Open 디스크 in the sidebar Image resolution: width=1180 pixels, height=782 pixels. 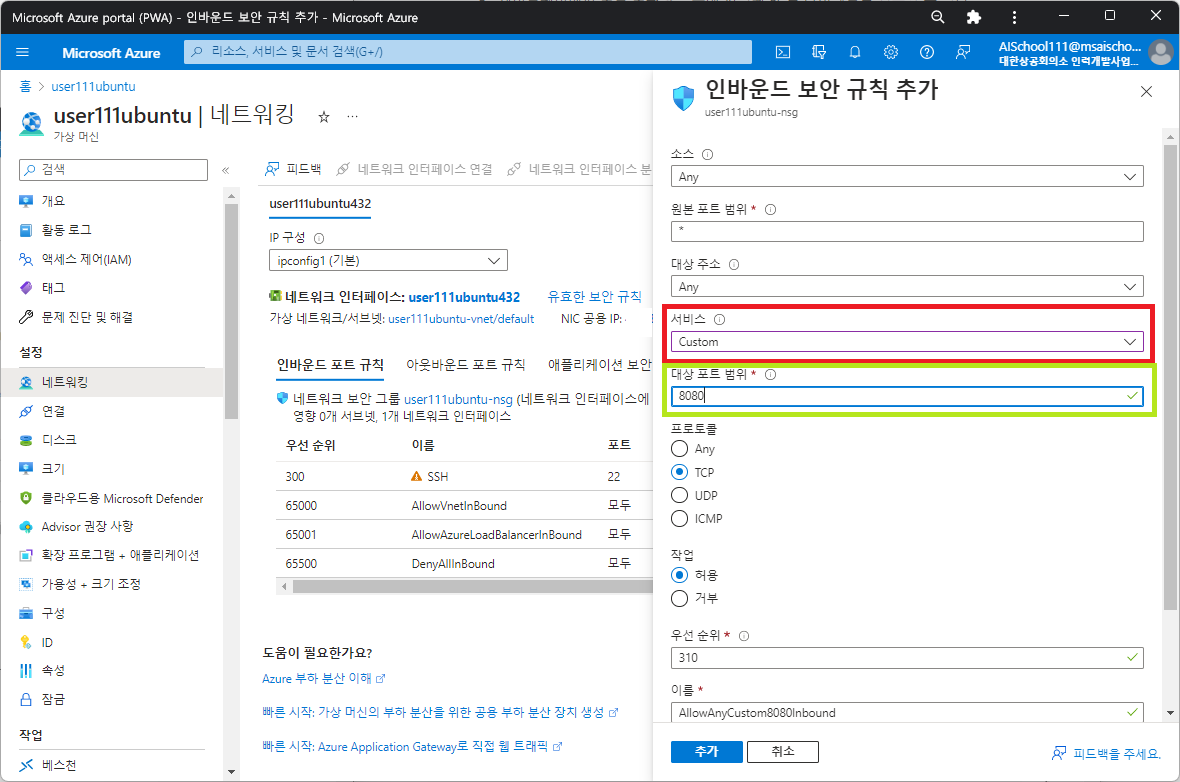pos(59,440)
